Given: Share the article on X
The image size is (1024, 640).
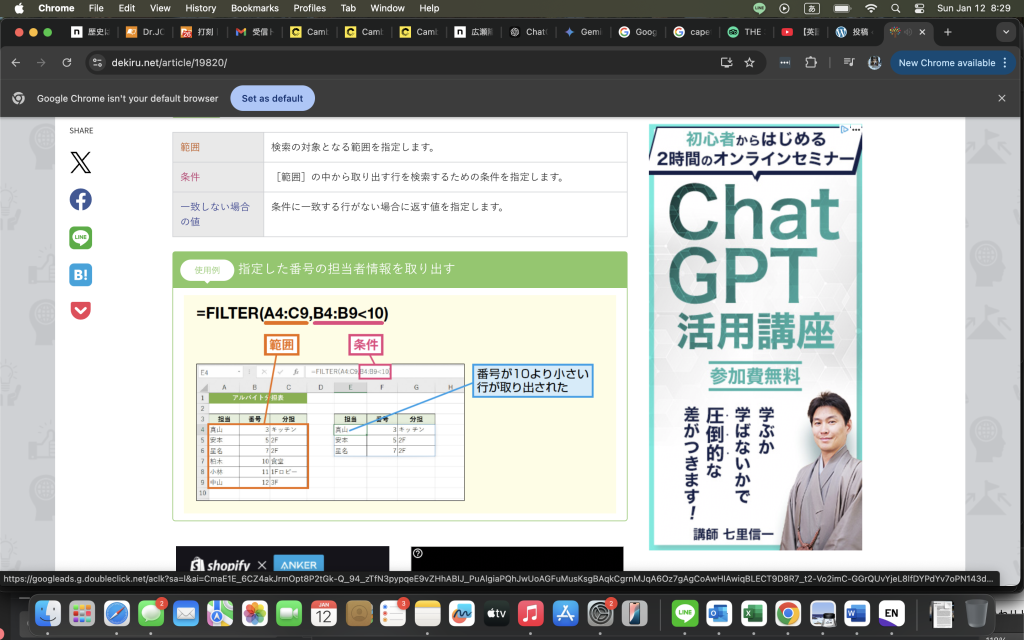Looking at the screenshot, I should [x=80, y=162].
